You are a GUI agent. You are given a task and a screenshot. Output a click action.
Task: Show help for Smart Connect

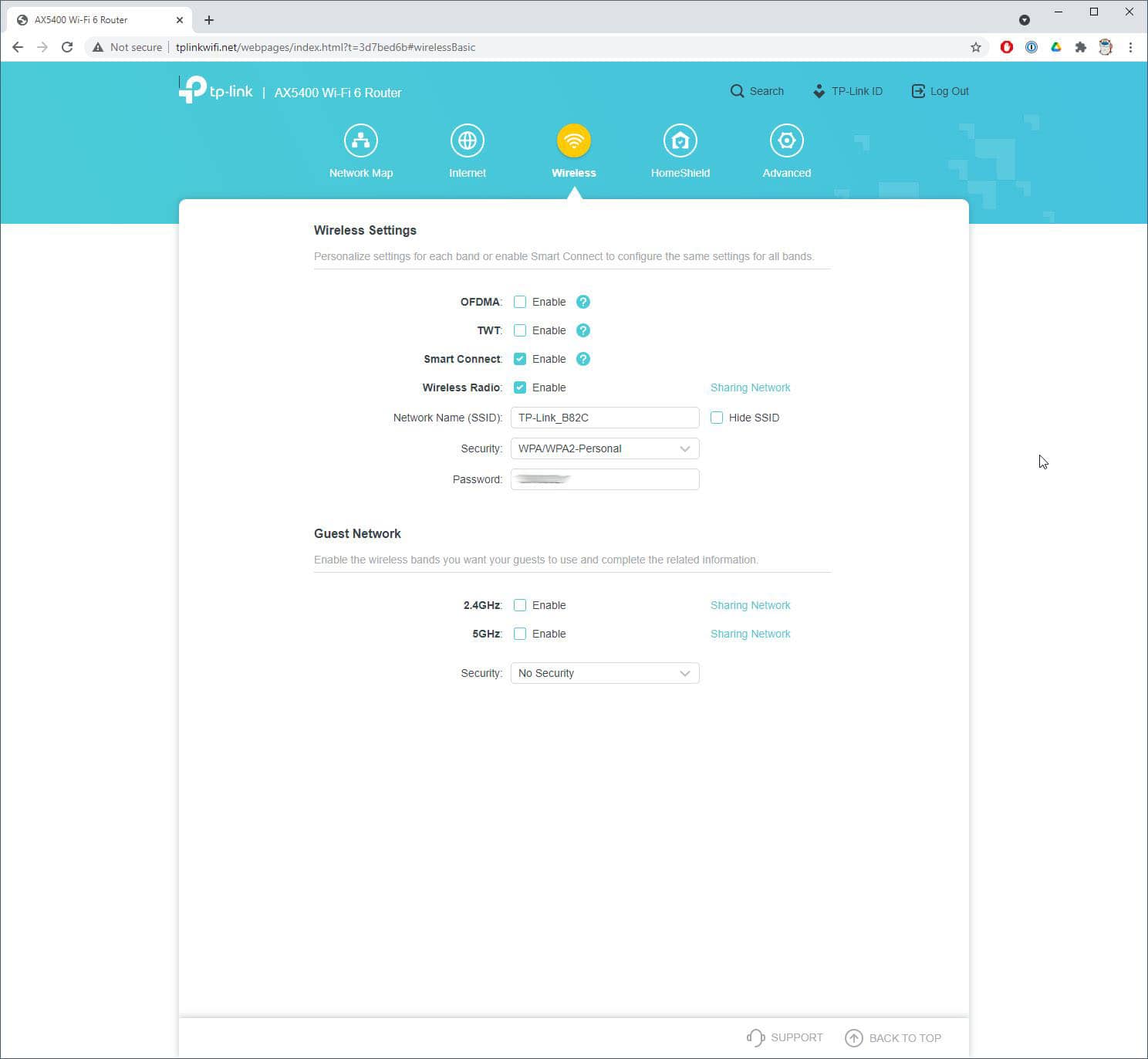coord(583,359)
